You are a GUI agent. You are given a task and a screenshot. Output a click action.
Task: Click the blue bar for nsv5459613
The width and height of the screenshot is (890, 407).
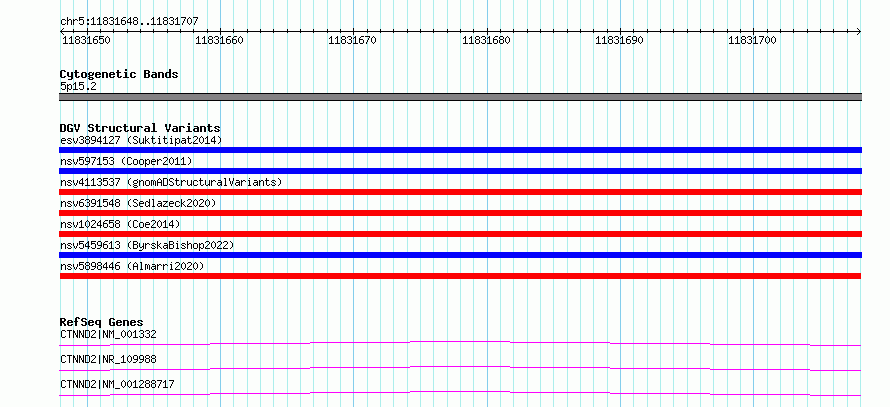tap(460, 255)
